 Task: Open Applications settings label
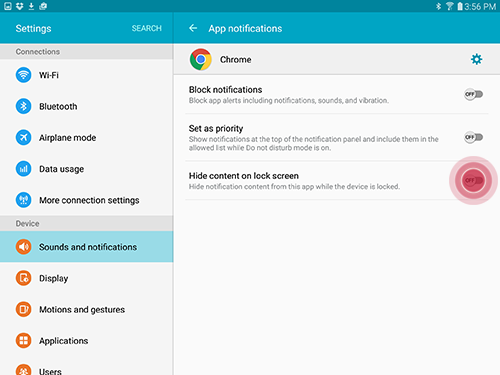tap(64, 341)
